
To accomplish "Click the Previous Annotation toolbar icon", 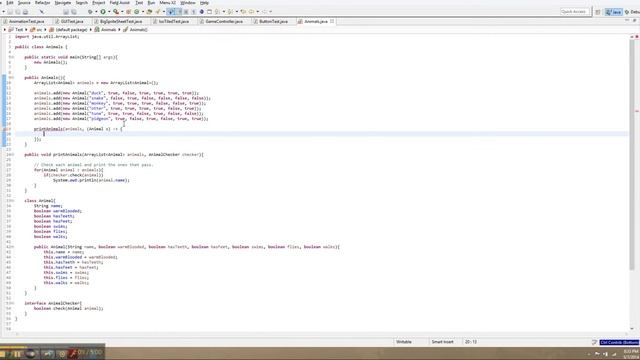I will pos(230,12).
